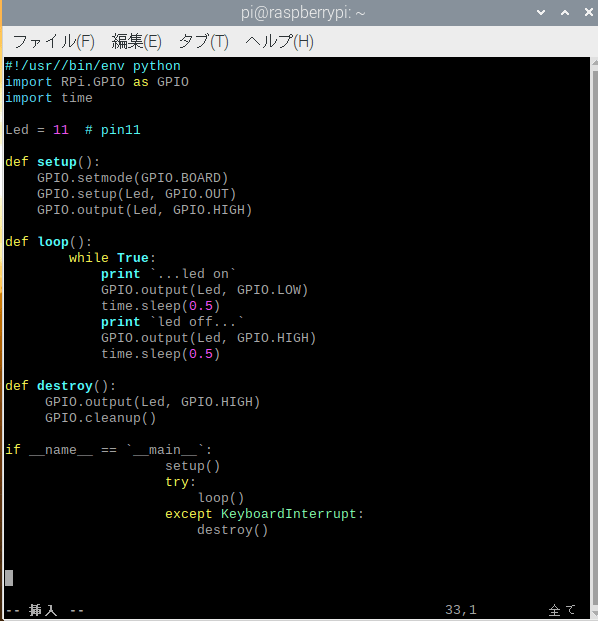The height and width of the screenshot is (621, 598).
Task: Click the line 'GPIO.cleanup()'
Action: coord(101,418)
